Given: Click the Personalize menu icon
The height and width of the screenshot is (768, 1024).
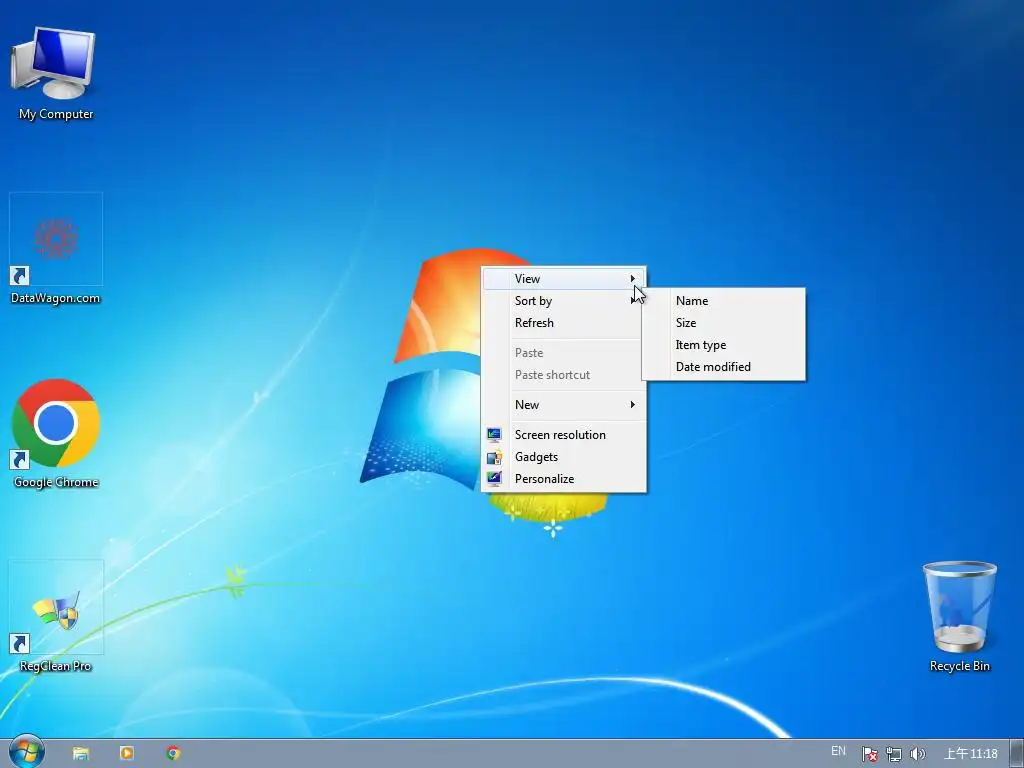Looking at the screenshot, I should click(x=494, y=479).
